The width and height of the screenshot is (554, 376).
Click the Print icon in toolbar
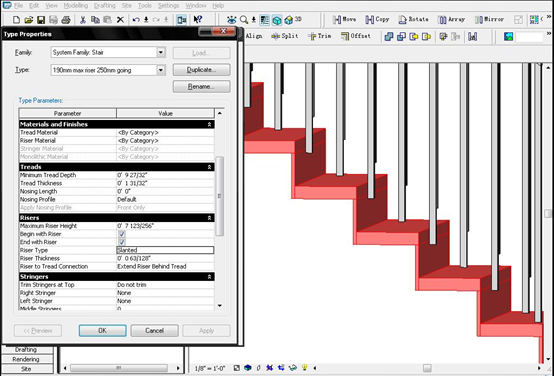66,20
